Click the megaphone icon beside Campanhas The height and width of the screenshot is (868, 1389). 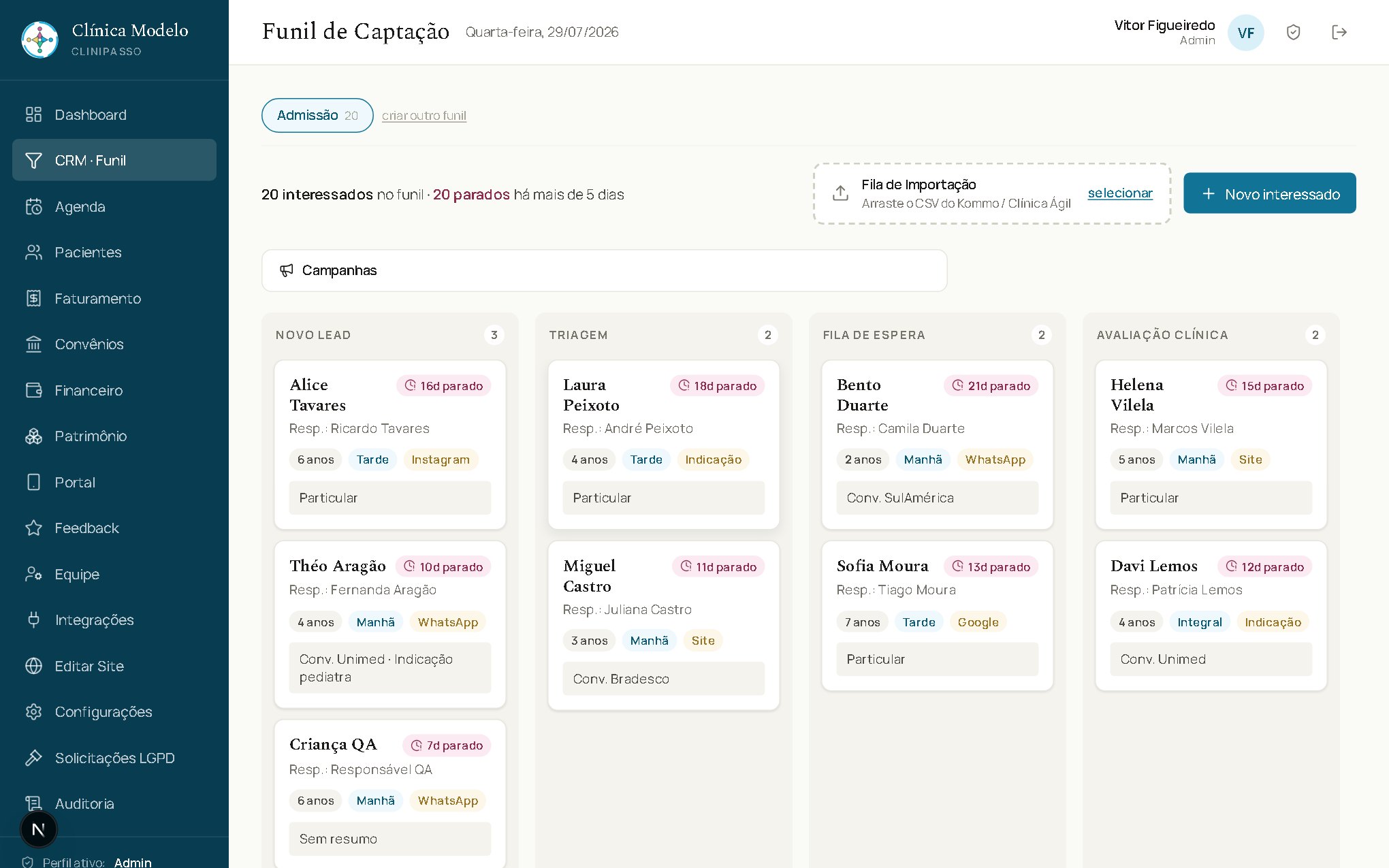click(287, 270)
